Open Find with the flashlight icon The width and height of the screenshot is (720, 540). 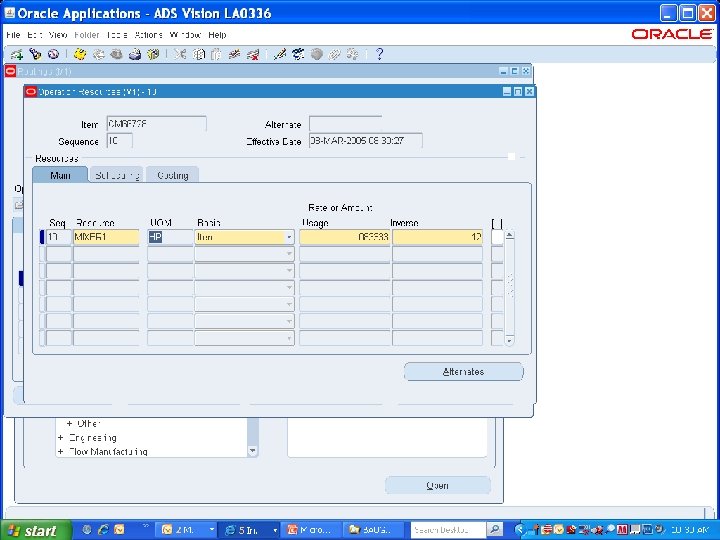point(35,55)
